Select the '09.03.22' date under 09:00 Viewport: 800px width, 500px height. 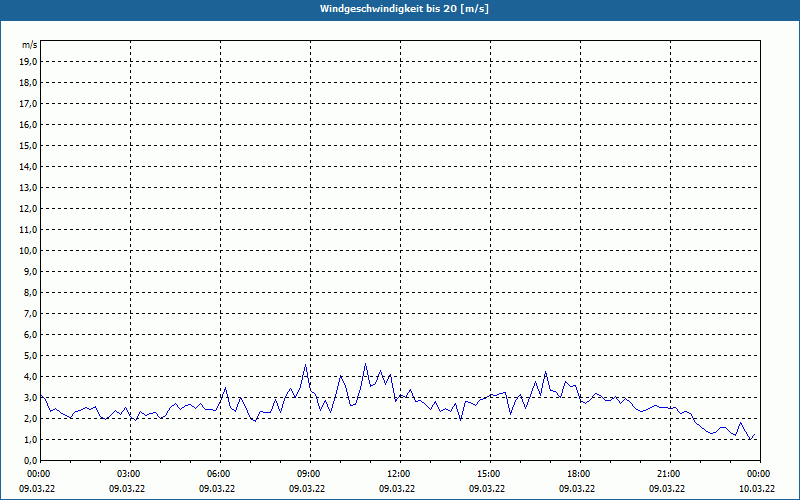click(x=307, y=489)
